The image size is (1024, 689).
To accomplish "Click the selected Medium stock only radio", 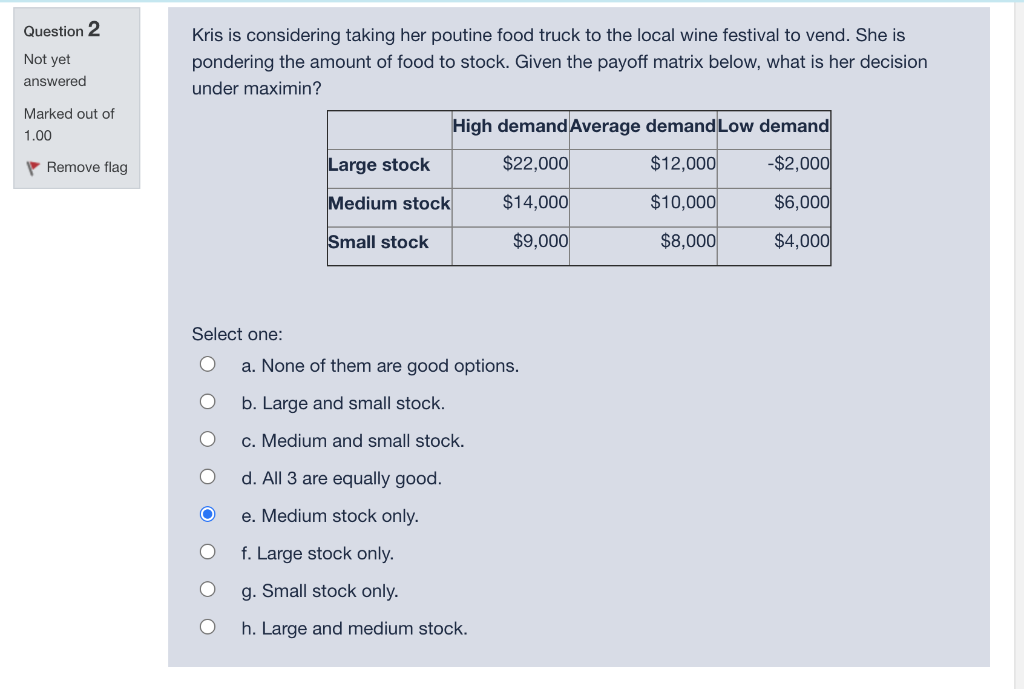I will (207, 515).
